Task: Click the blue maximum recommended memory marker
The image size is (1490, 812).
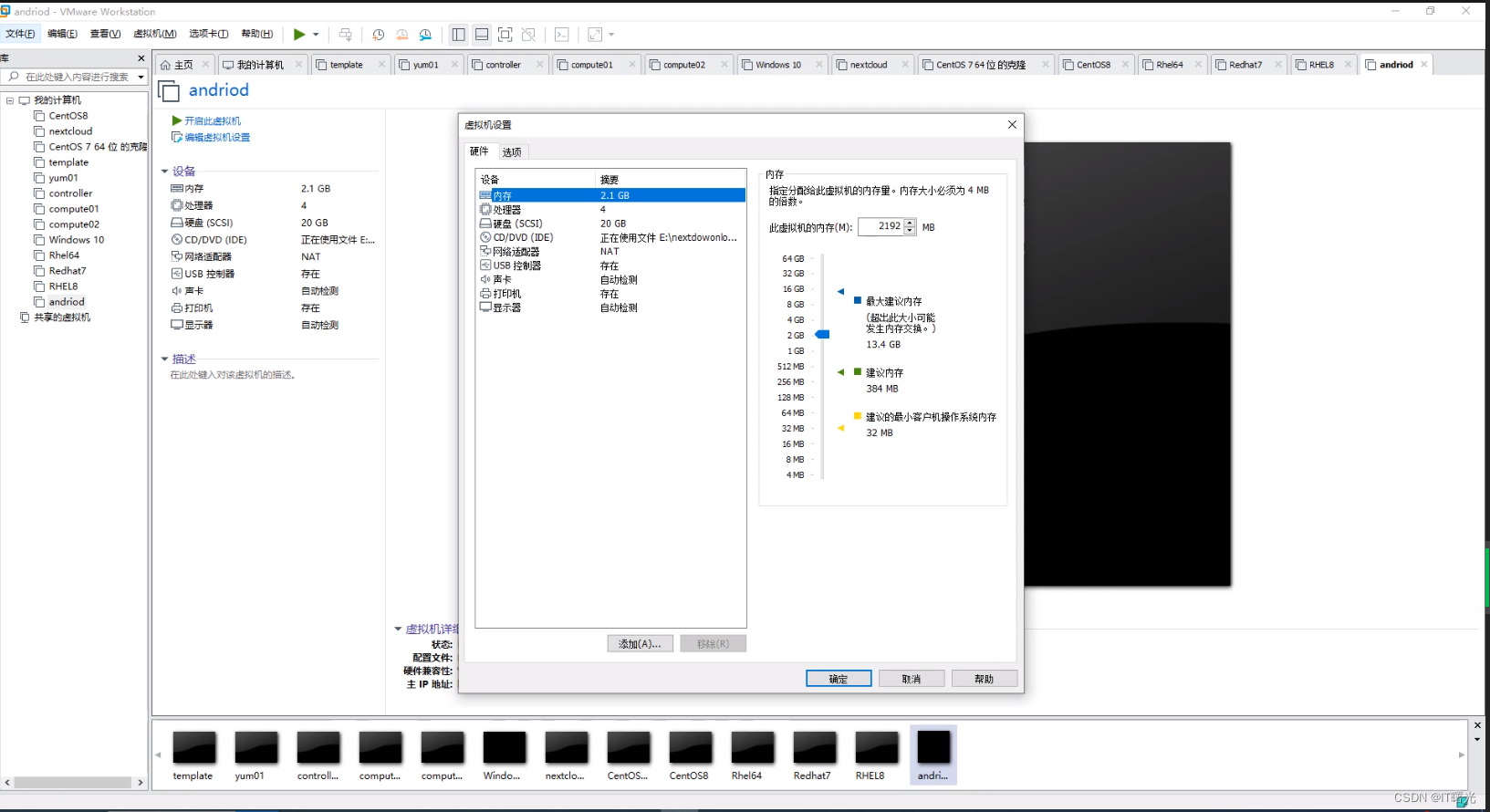Action: pos(840,292)
